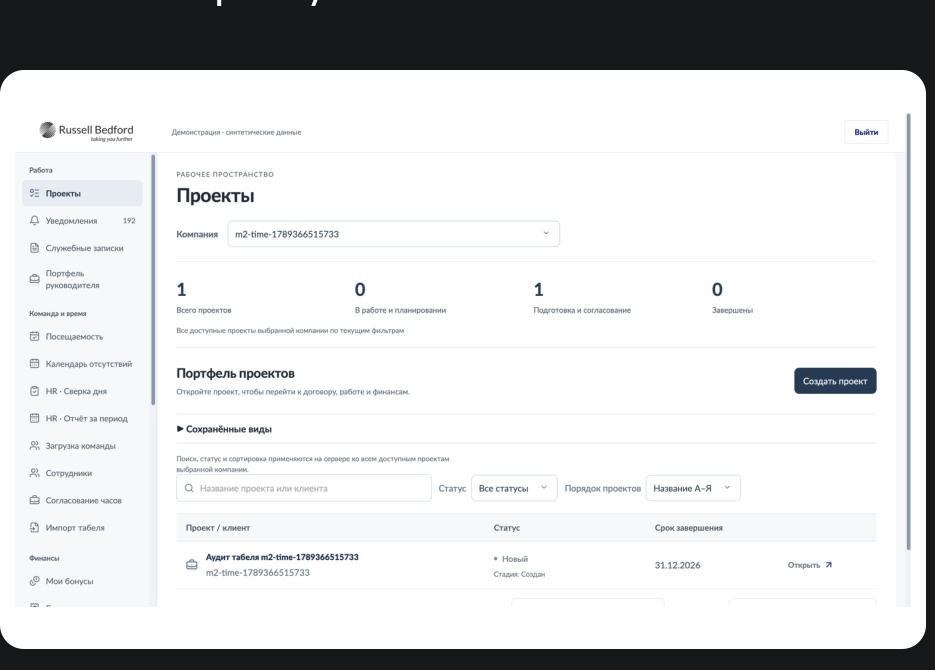Click the Проекты list icon in sidebar
The width and height of the screenshot is (935, 670).
pos(35,193)
